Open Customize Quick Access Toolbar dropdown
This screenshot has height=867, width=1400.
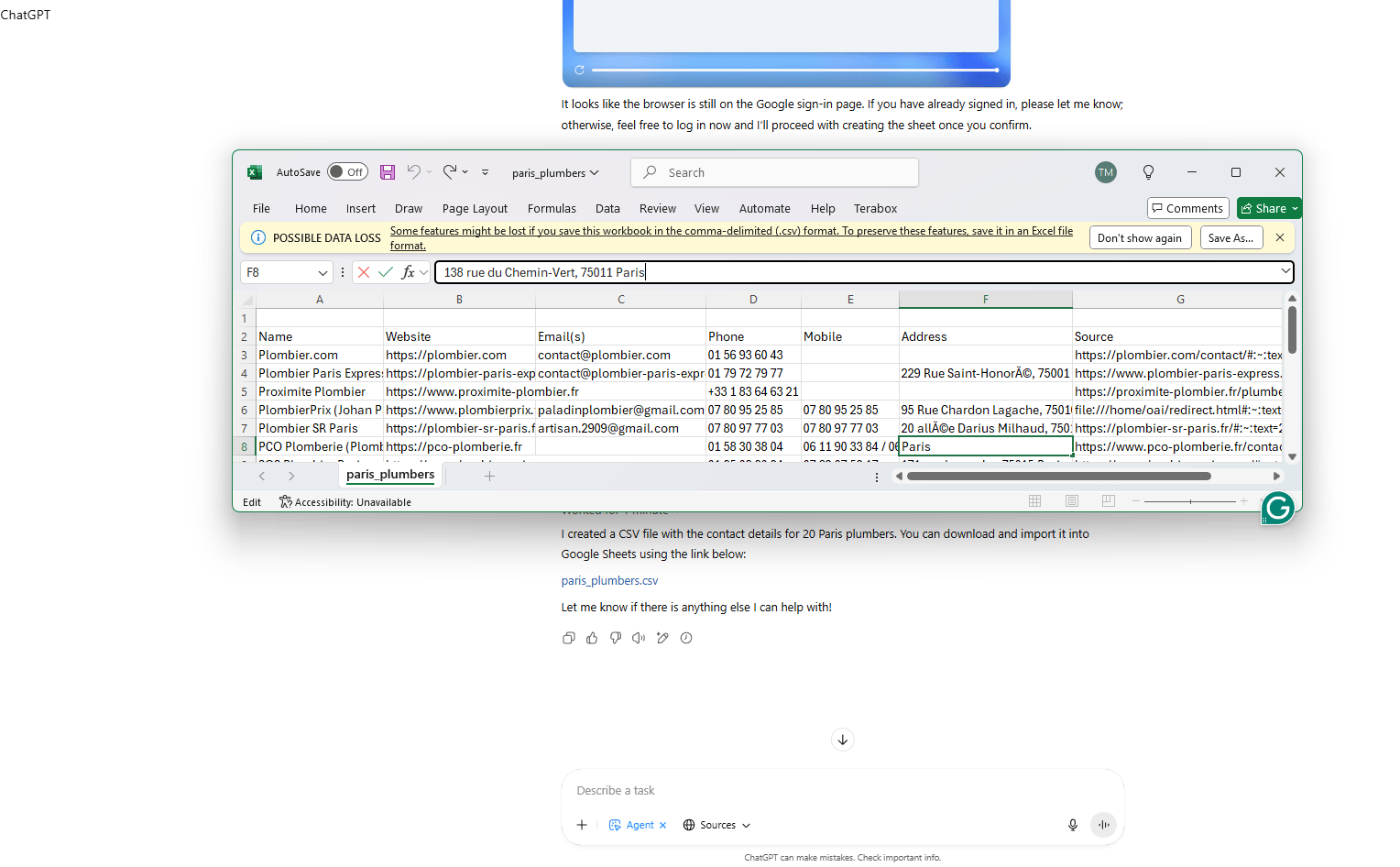(x=485, y=172)
